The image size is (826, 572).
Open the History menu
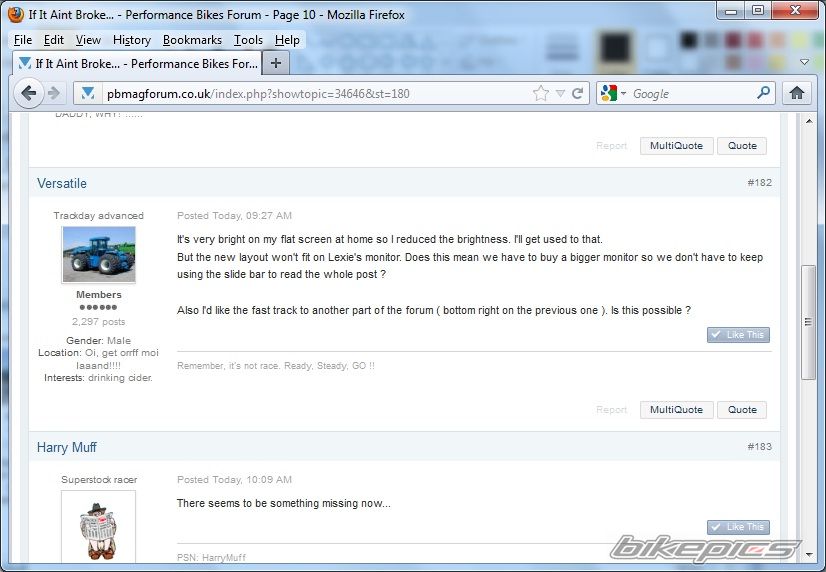coord(131,40)
